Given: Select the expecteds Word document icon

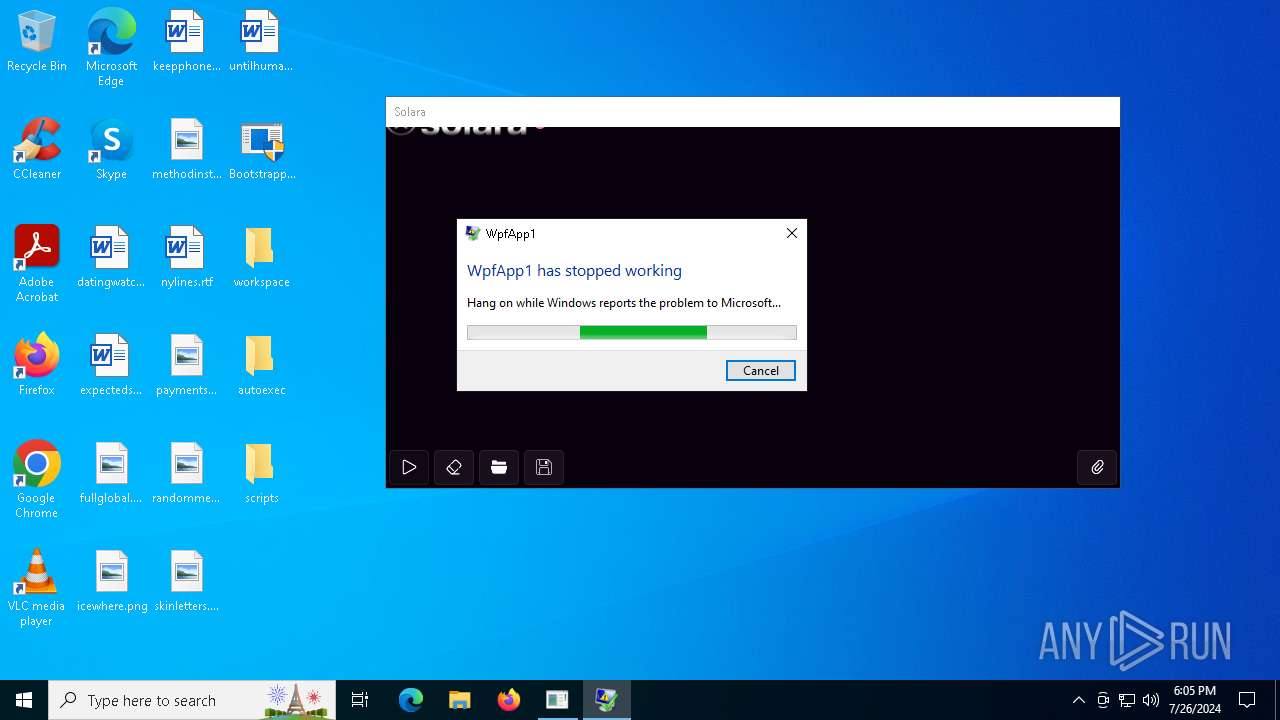Looking at the screenshot, I should [111, 366].
